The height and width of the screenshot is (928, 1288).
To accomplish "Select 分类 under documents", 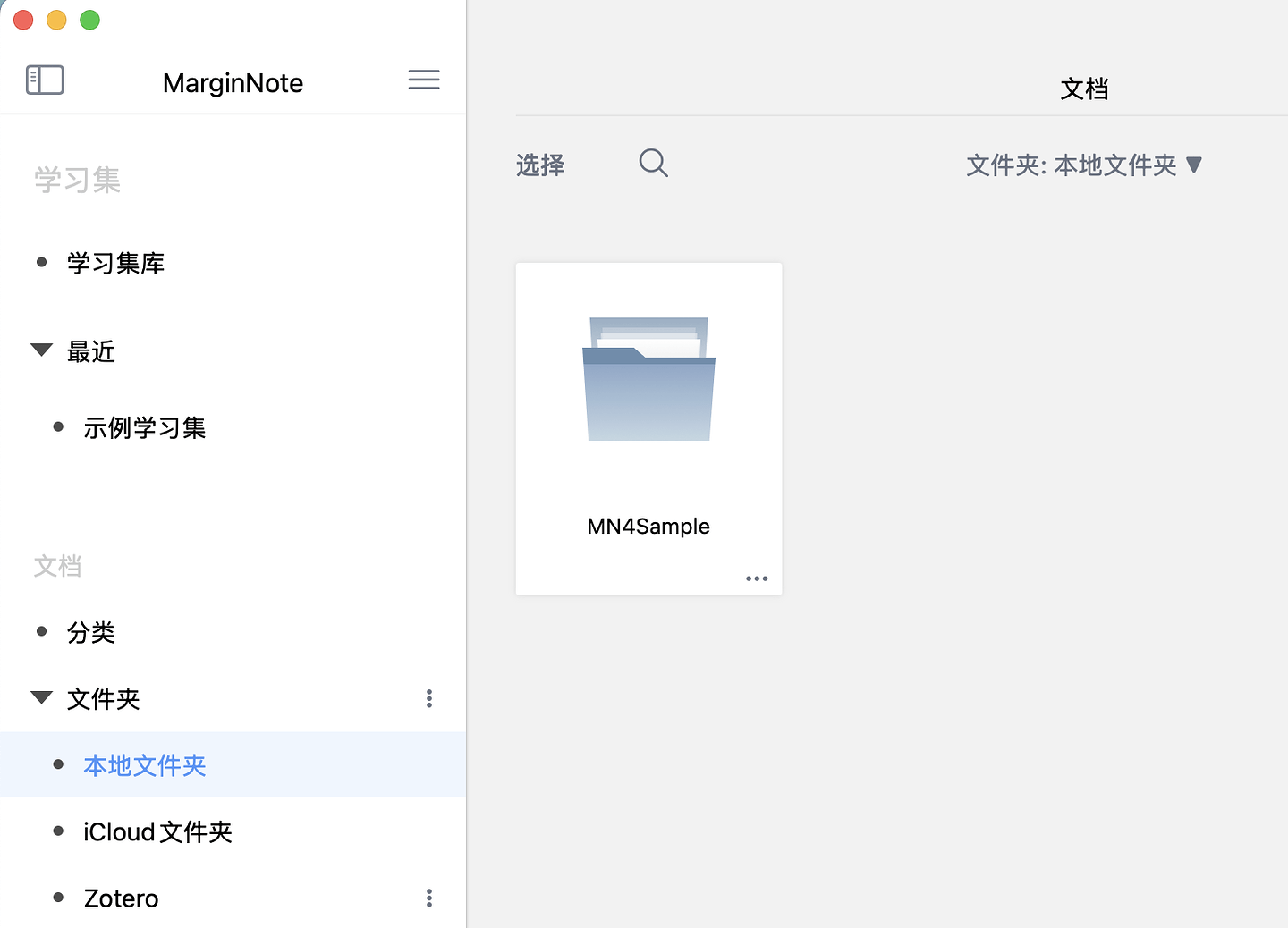I will click(x=90, y=633).
